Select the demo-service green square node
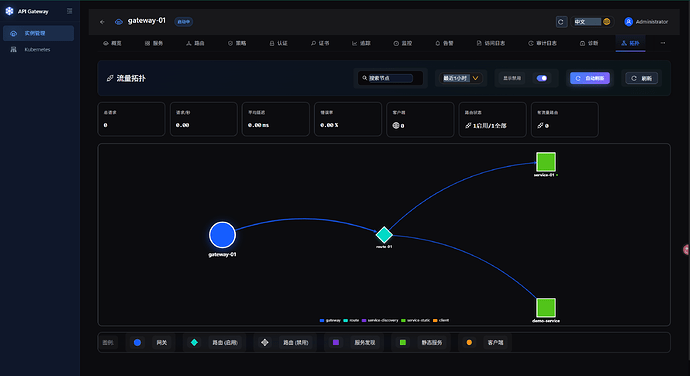The height and width of the screenshot is (376, 690). (x=546, y=307)
